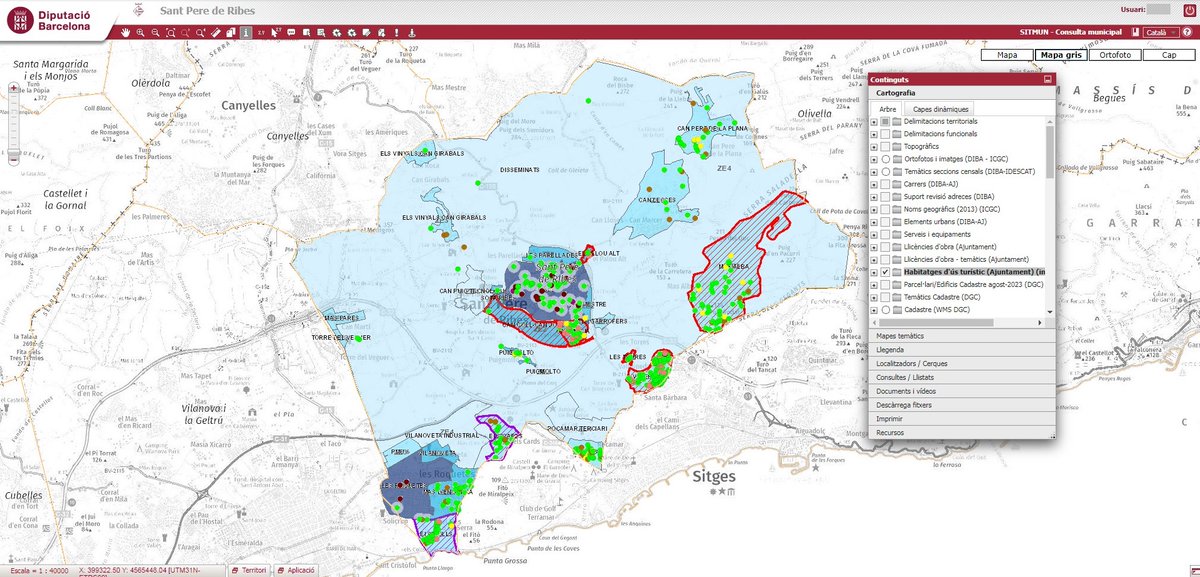Open the Documents i vídeos section
Screen dimensions: 1200x577
961,391
